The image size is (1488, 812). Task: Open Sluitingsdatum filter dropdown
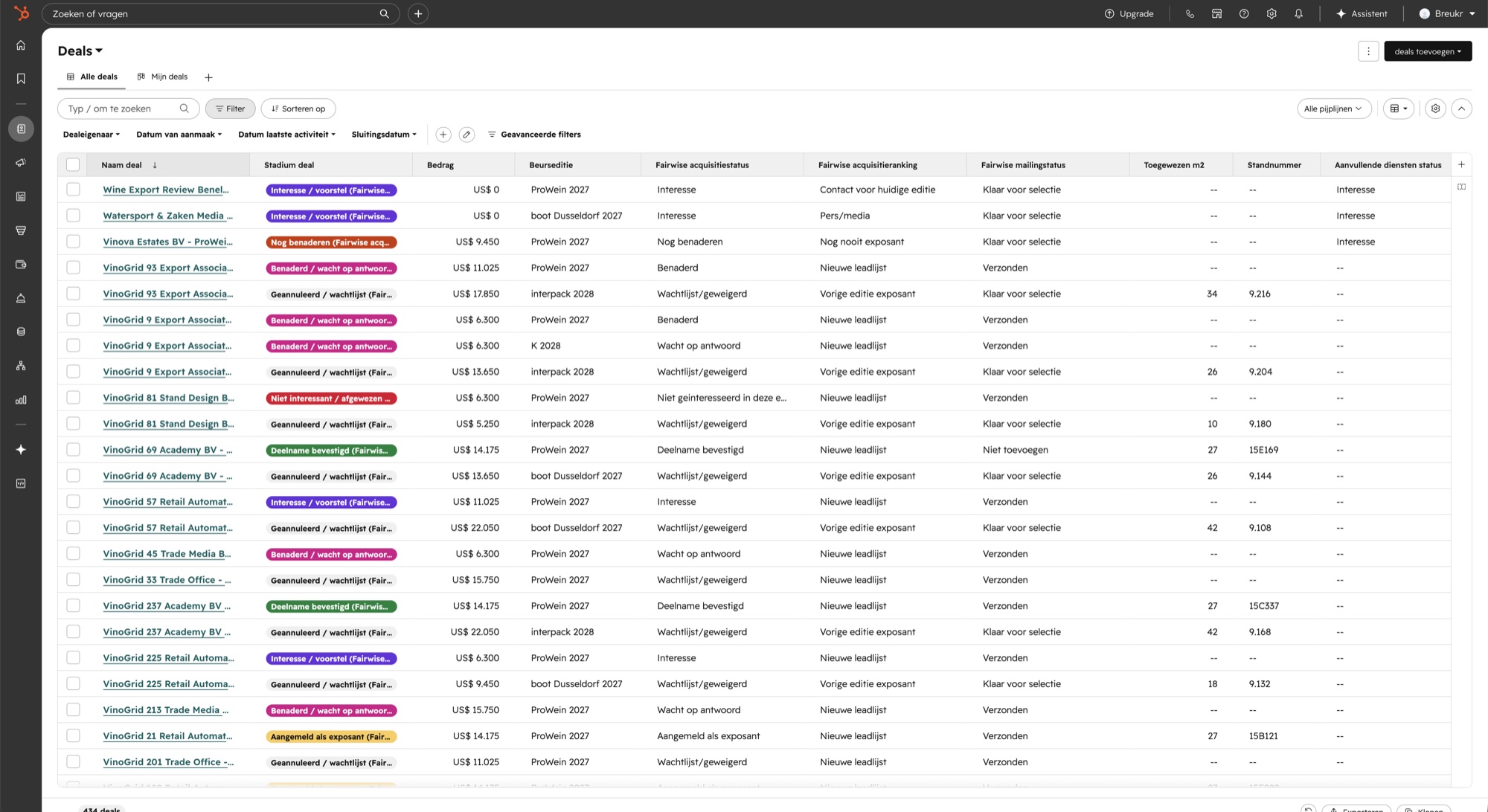(x=384, y=135)
